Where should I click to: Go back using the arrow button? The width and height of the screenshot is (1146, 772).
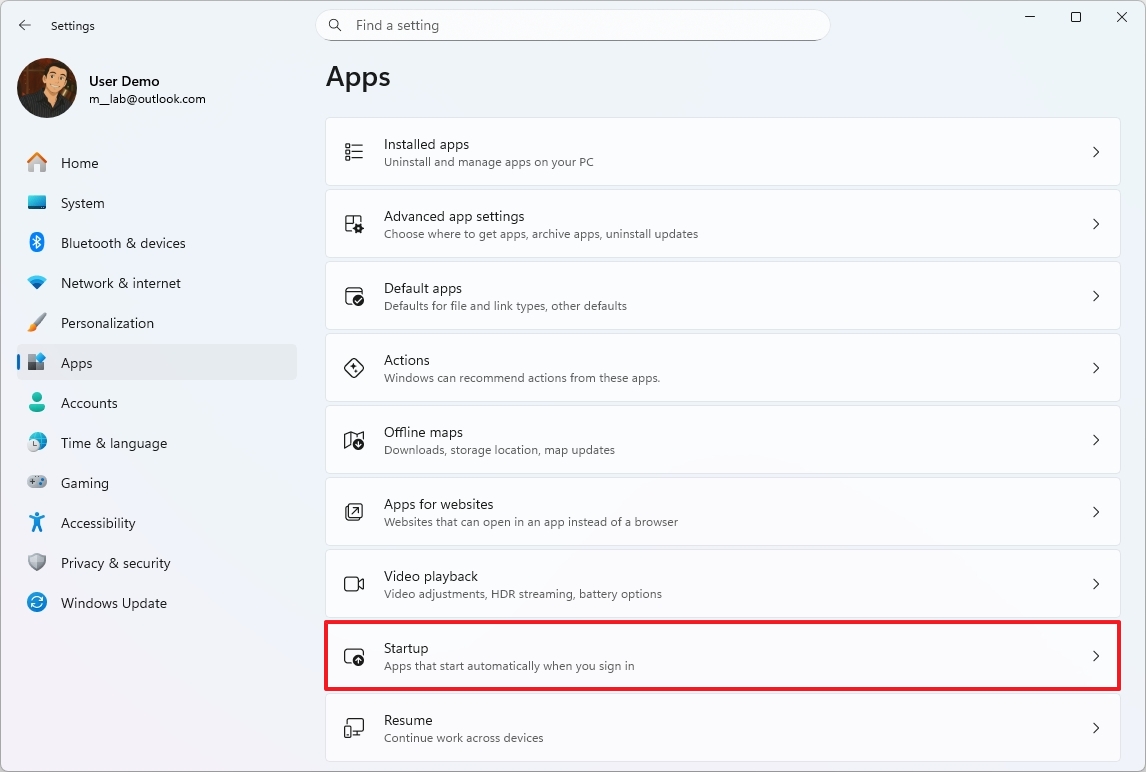pos(24,25)
